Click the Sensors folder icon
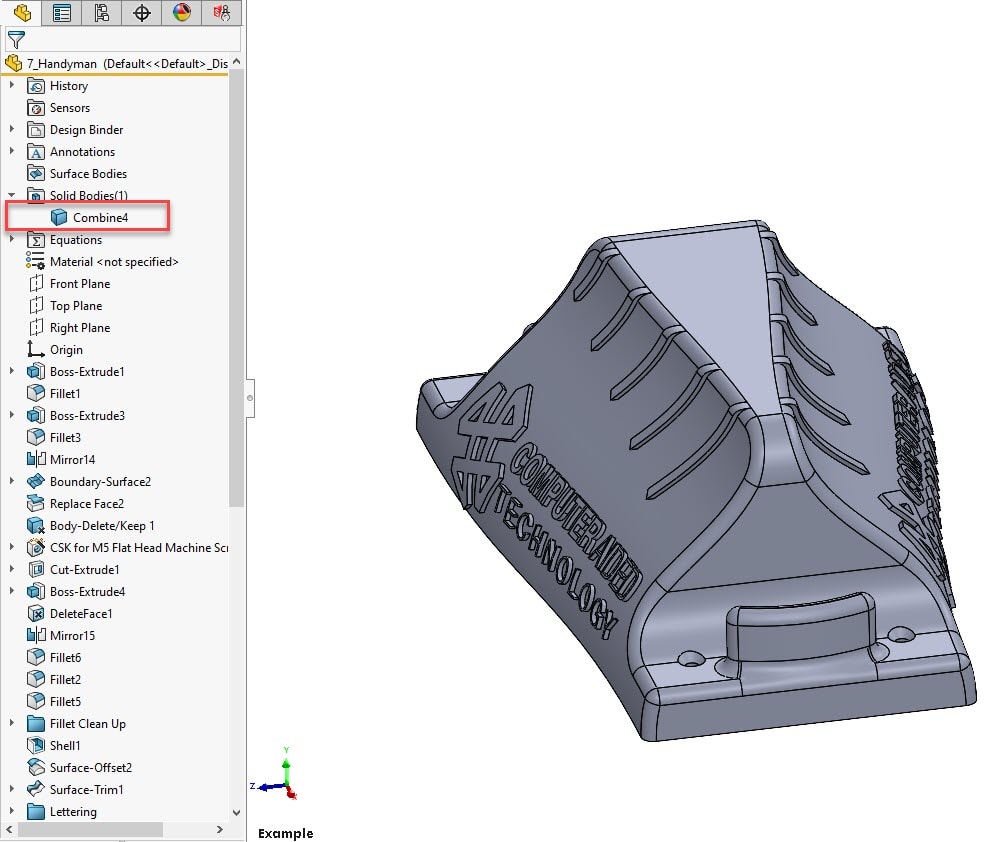 tap(36, 108)
